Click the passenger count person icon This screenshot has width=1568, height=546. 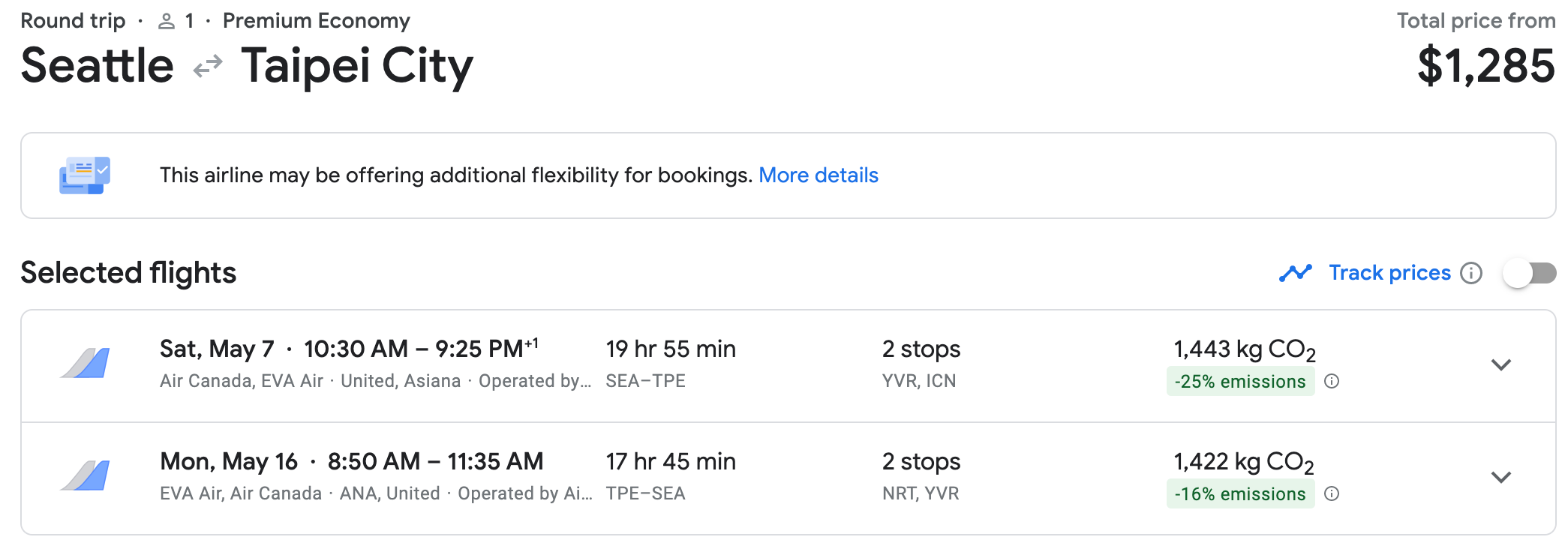(x=167, y=22)
